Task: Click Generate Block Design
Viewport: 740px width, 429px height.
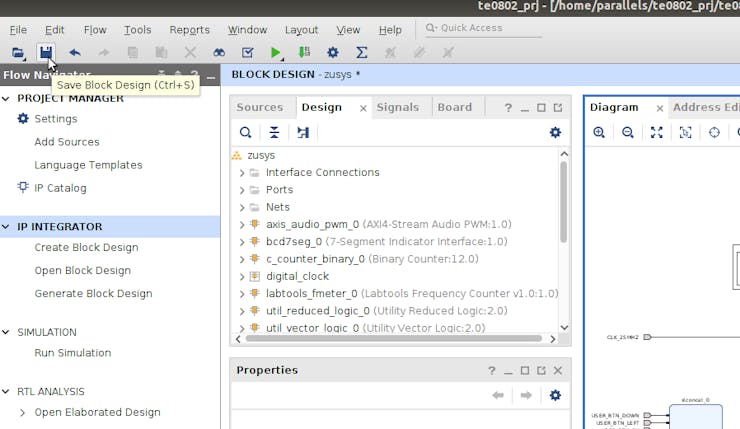Action: click(x=93, y=294)
